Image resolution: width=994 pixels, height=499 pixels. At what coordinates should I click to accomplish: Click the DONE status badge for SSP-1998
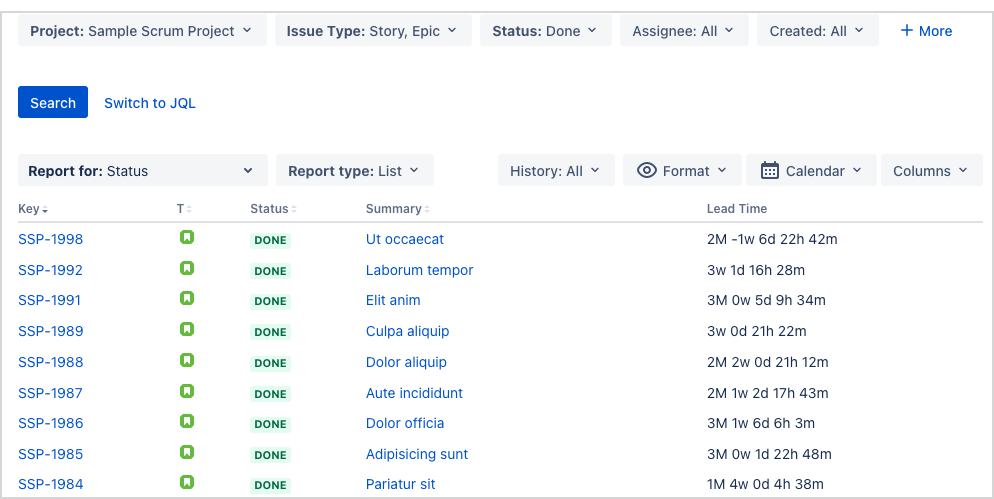coord(270,240)
